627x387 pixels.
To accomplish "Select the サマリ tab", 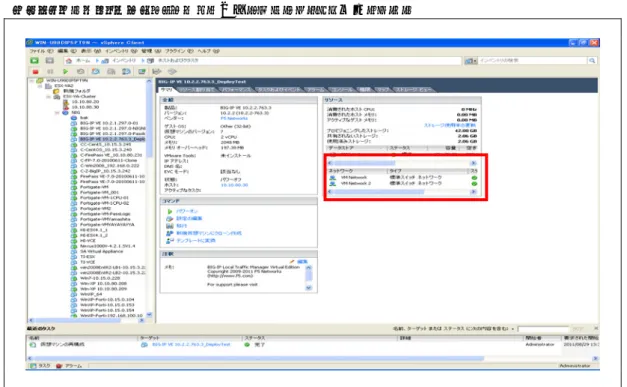I will tap(166, 90).
